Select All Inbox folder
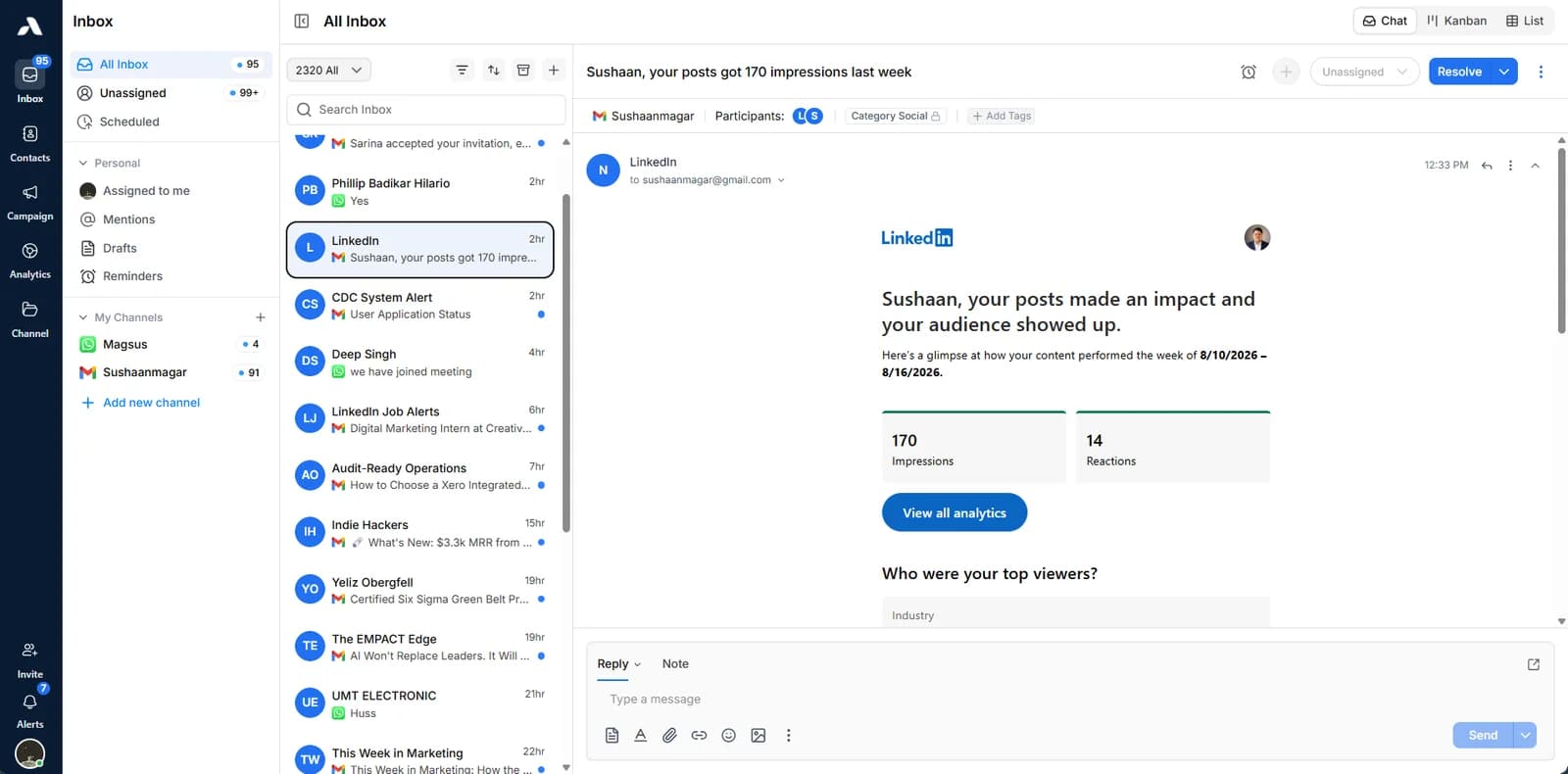This screenshot has height=774, width=1568. click(x=170, y=65)
